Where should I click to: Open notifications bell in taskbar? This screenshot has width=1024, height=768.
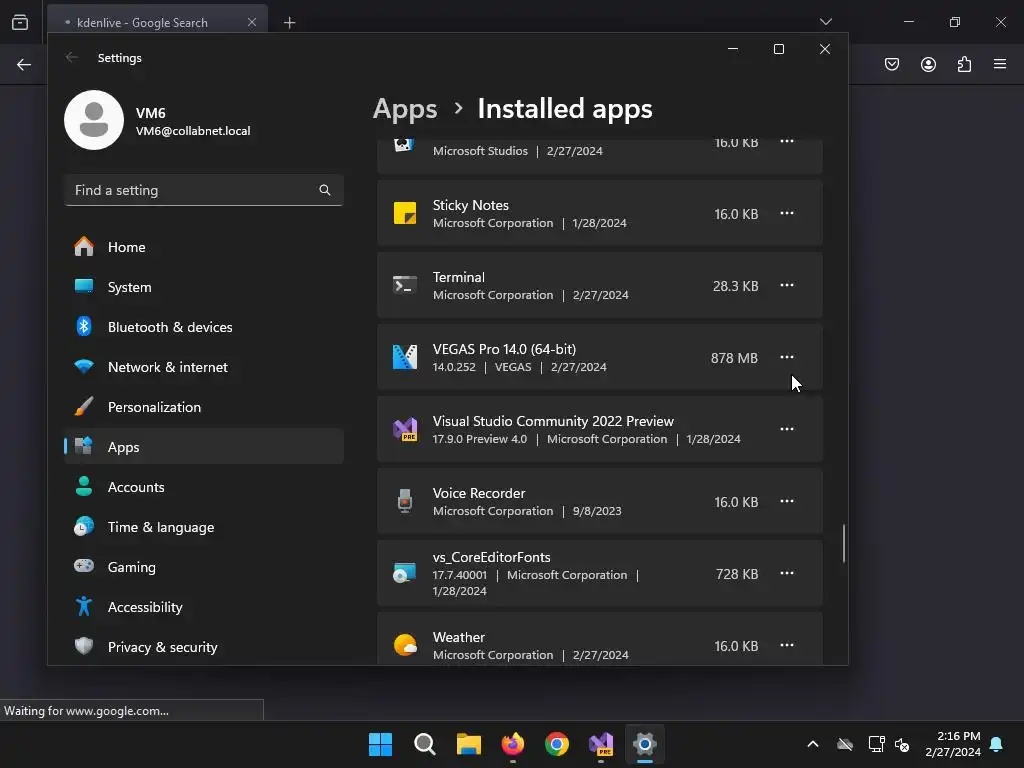click(997, 744)
